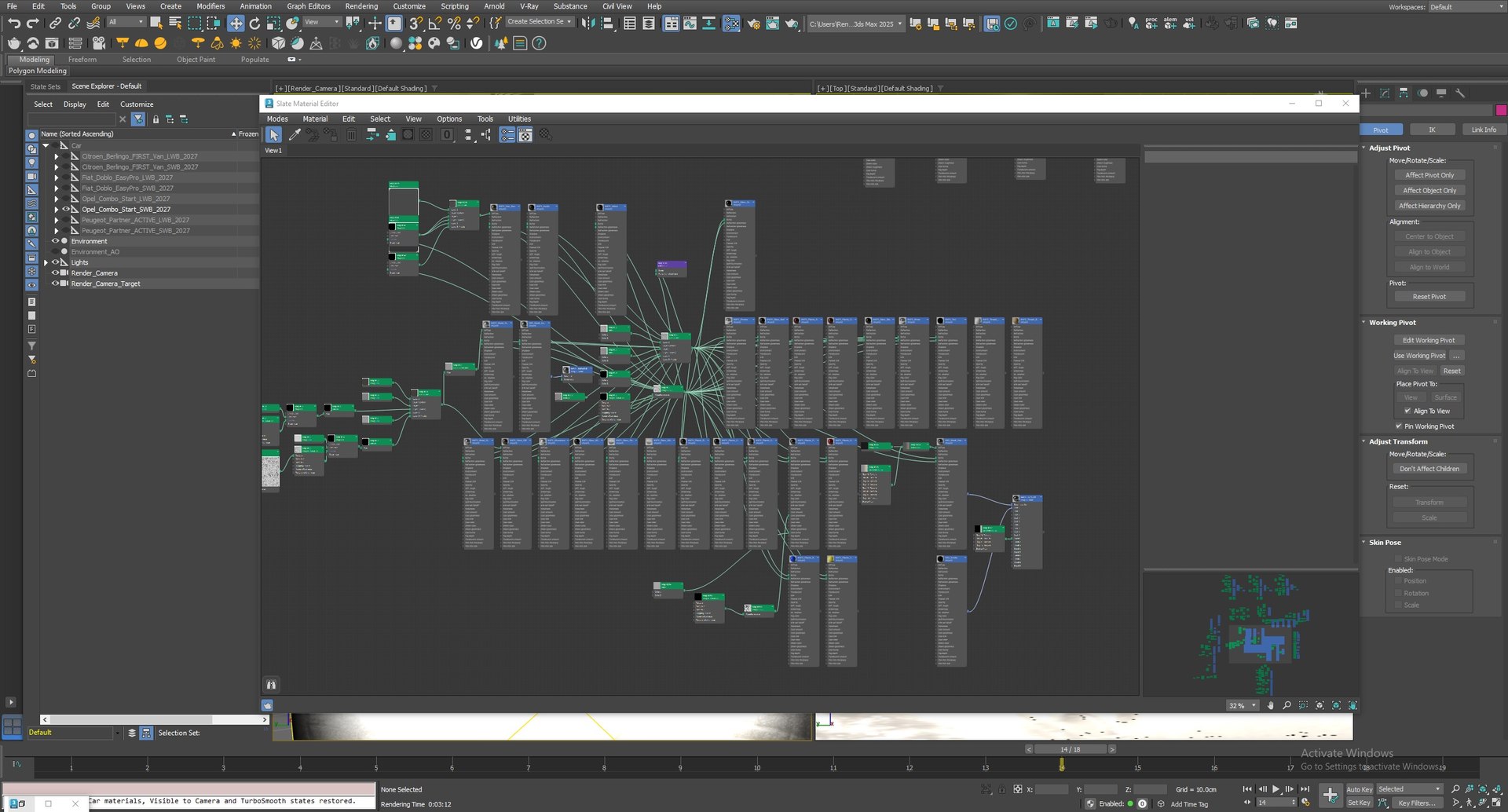Switch to the Freeform ribbon tab
The height and width of the screenshot is (812, 1508).
(x=82, y=60)
